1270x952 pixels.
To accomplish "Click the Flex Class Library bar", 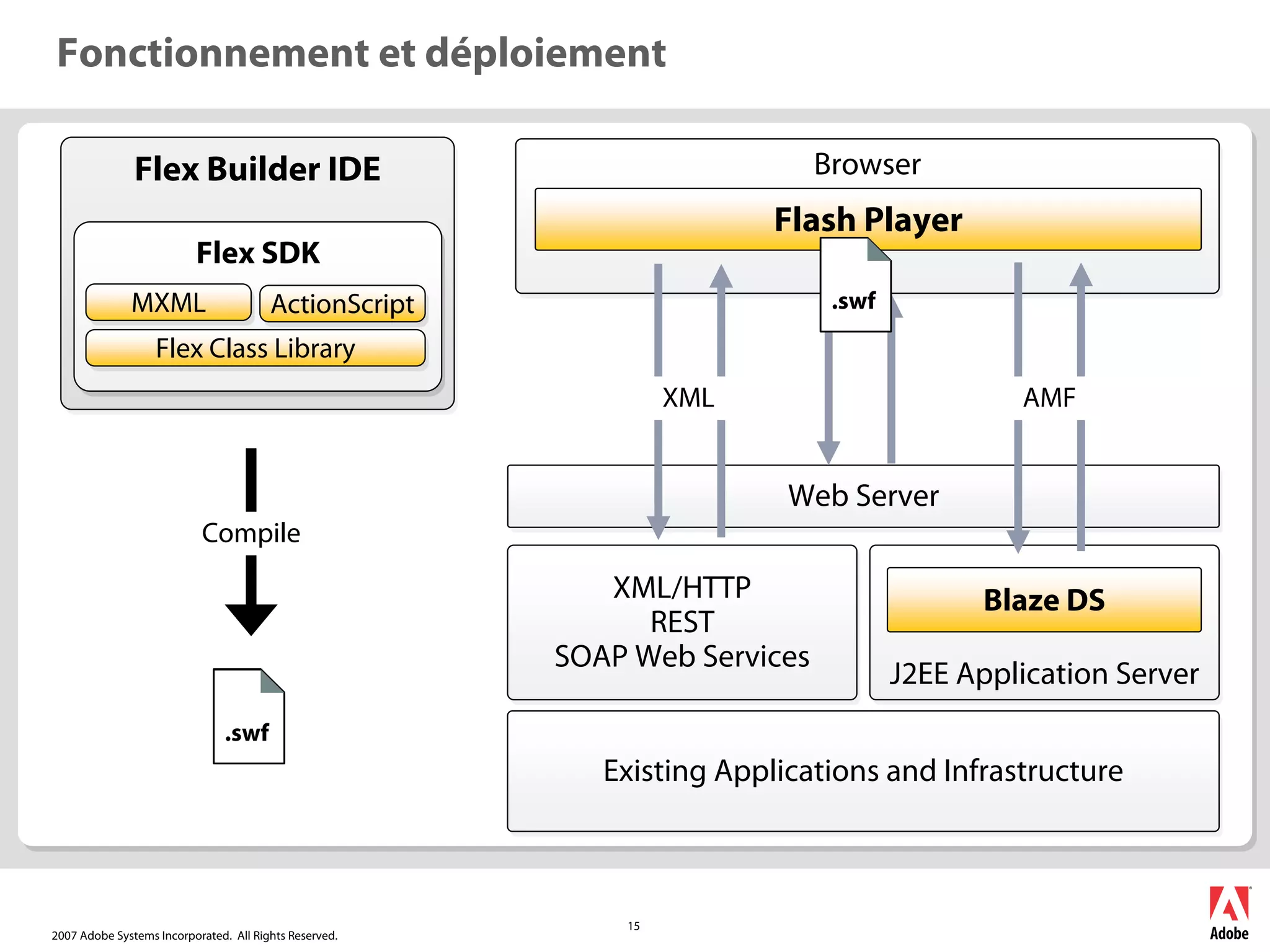I will click(255, 348).
